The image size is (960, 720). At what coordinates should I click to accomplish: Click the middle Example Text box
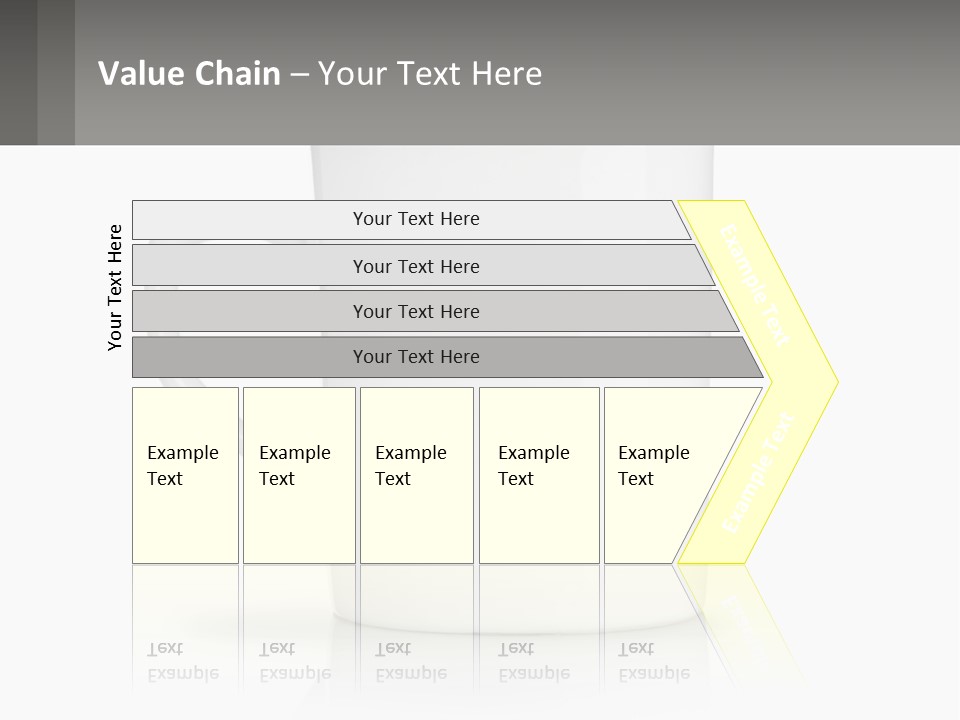416,474
